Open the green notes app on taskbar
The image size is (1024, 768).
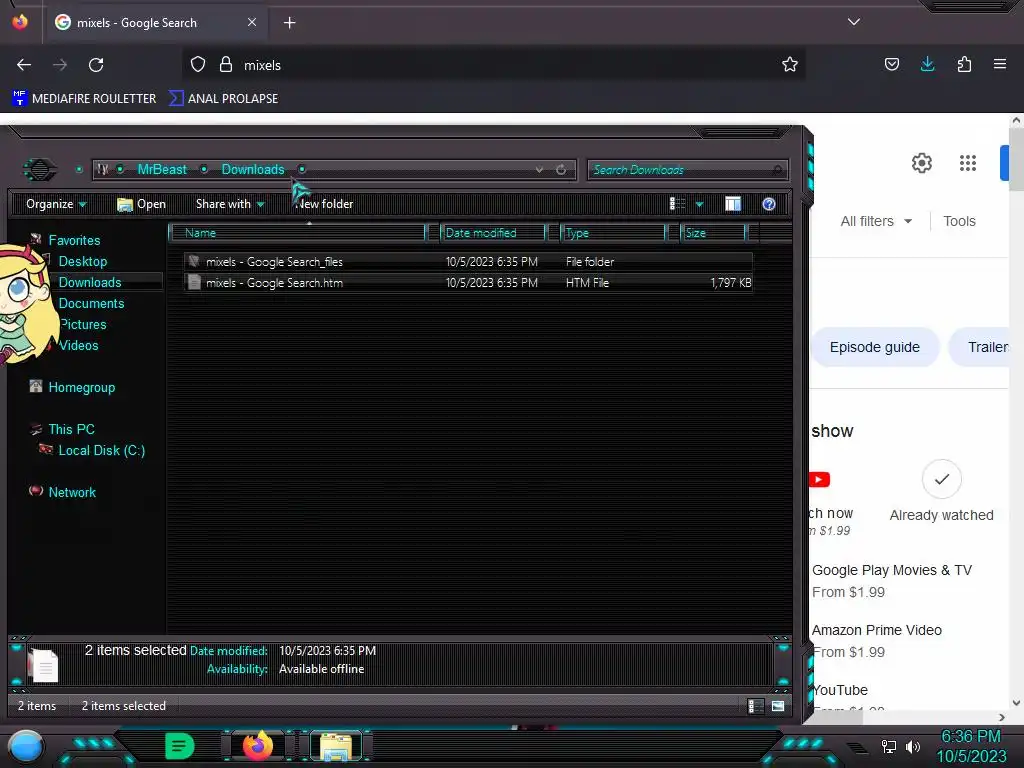pyautogui.click(x=180, y=746)
